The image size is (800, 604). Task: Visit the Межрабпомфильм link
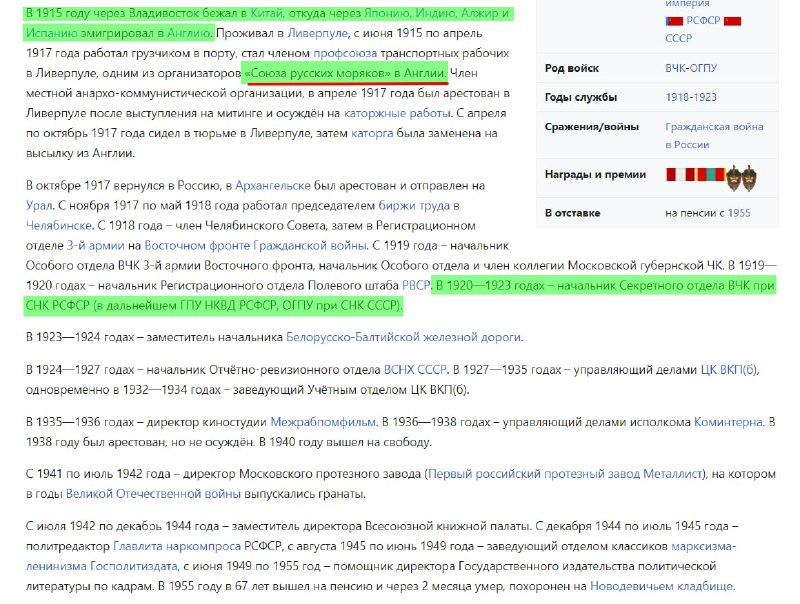pyautogui.click(x=323, y=422)
